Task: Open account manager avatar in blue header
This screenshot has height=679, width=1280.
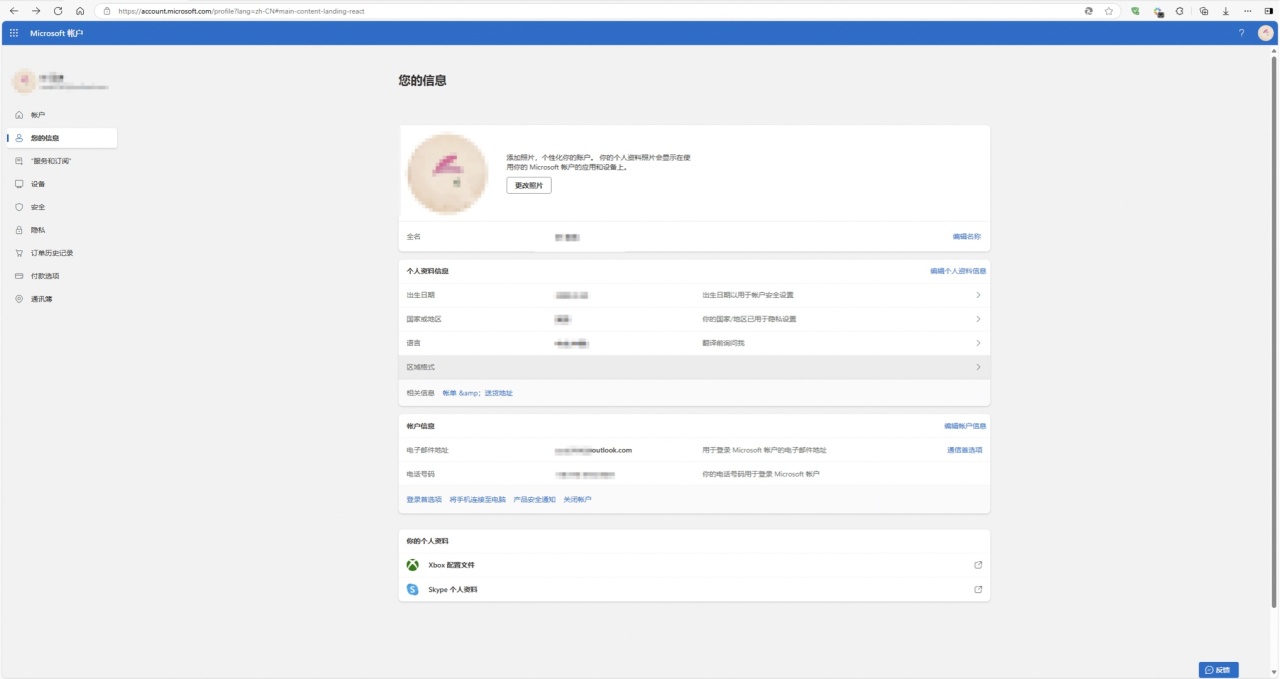Action: [x=1266, y=33]
